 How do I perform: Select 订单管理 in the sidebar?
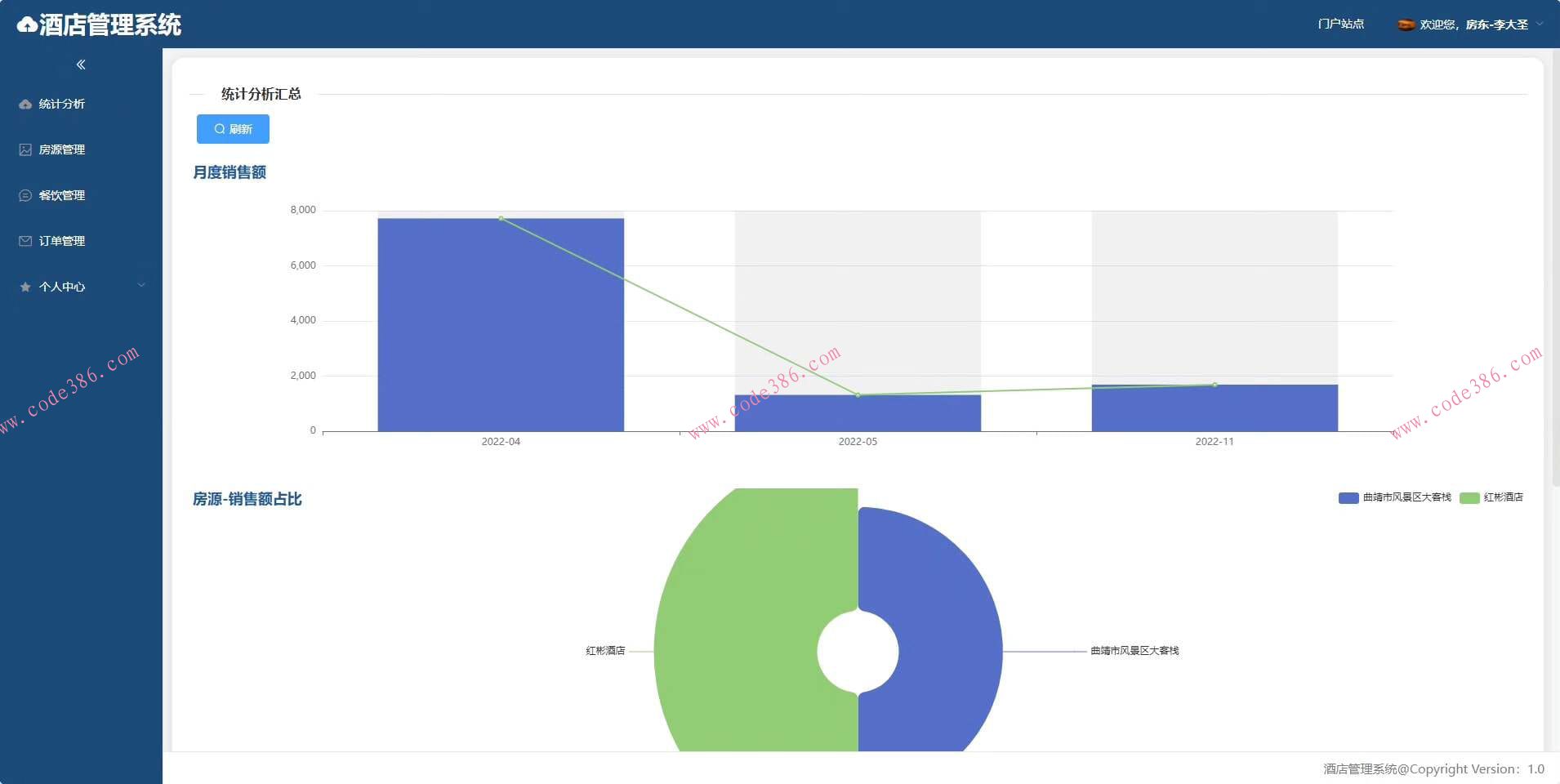(81, 241)
